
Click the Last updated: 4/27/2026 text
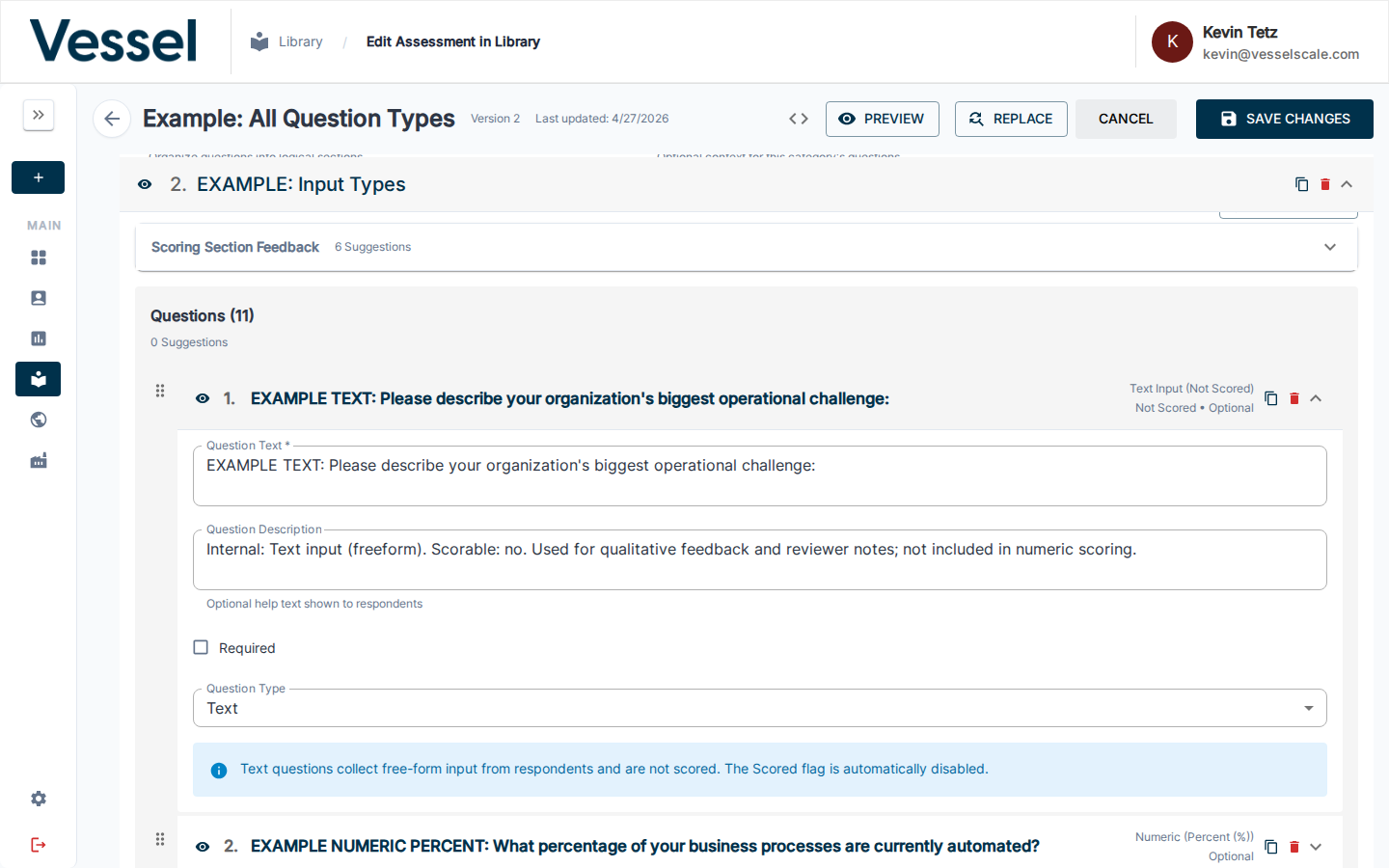click(602, 119)
